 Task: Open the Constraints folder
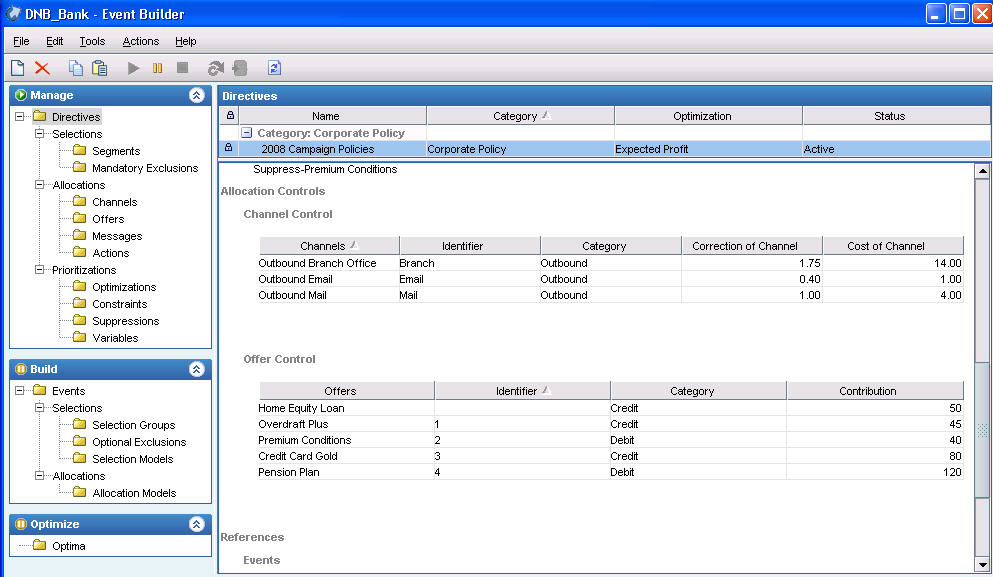click(110, 304)
